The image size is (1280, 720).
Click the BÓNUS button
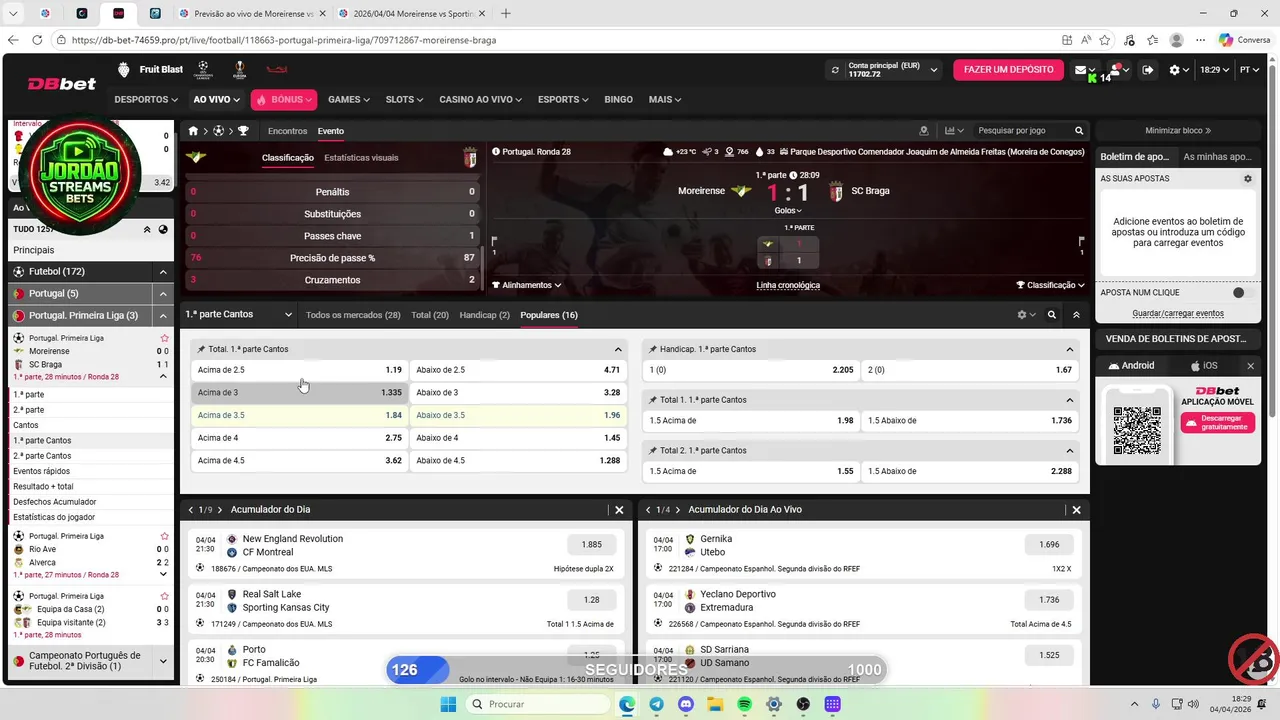point(283,100)
